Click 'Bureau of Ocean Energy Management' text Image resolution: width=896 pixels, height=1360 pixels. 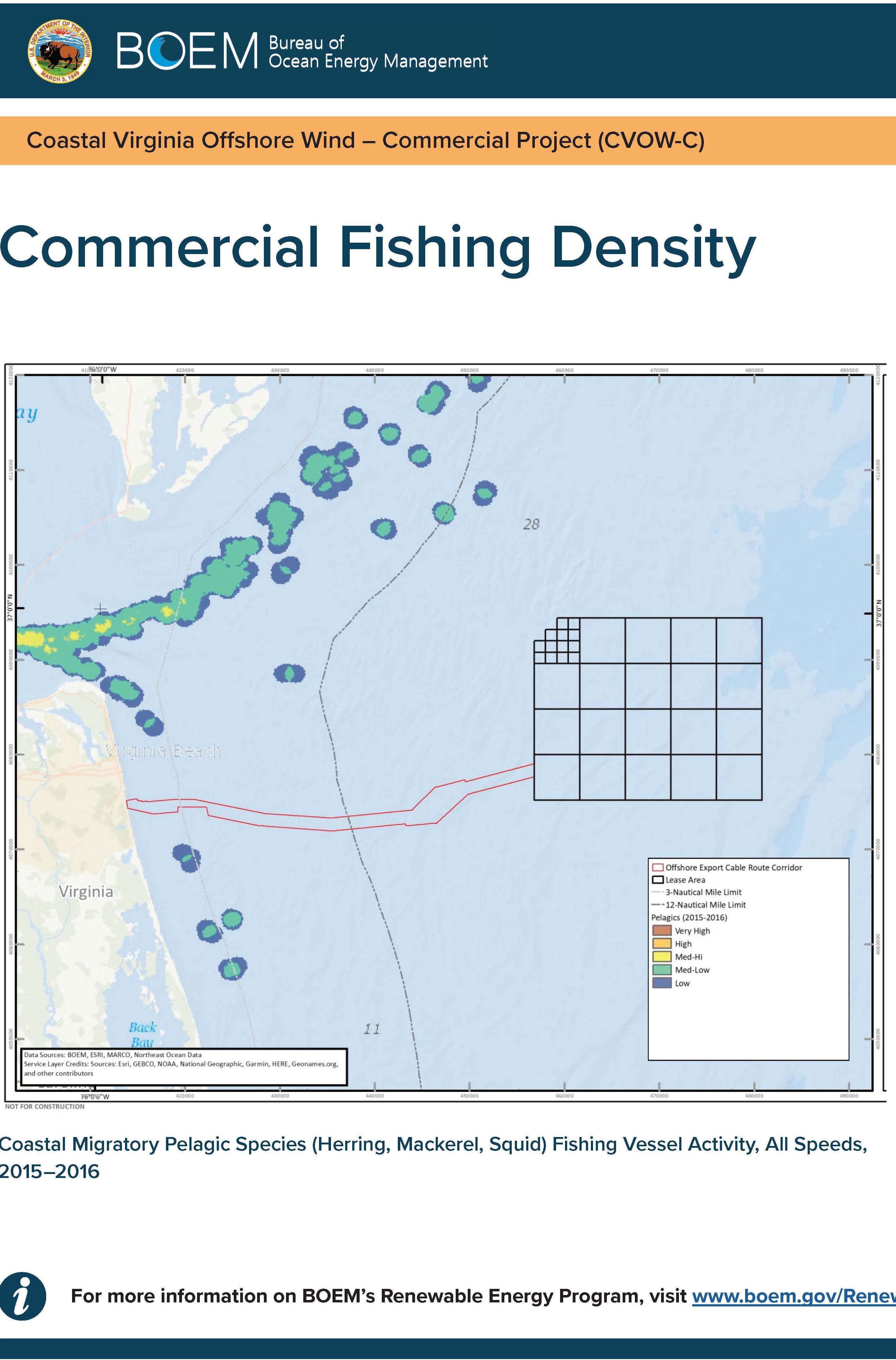(378, 51)
